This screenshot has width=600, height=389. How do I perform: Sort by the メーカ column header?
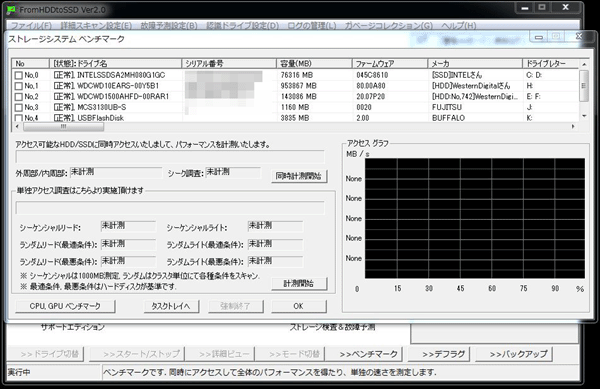click(475, 63)
